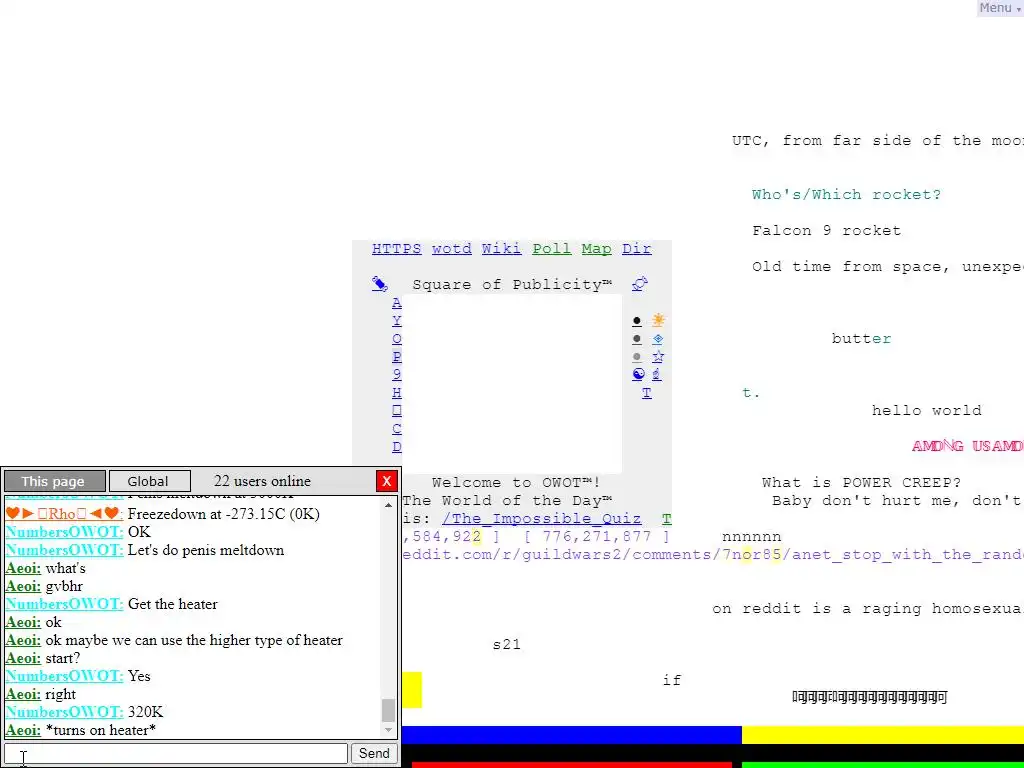Click the 'nnnnnn' text
This screenshot has width=1024, height=768.
pyautogui.click(x=752, y=537)
